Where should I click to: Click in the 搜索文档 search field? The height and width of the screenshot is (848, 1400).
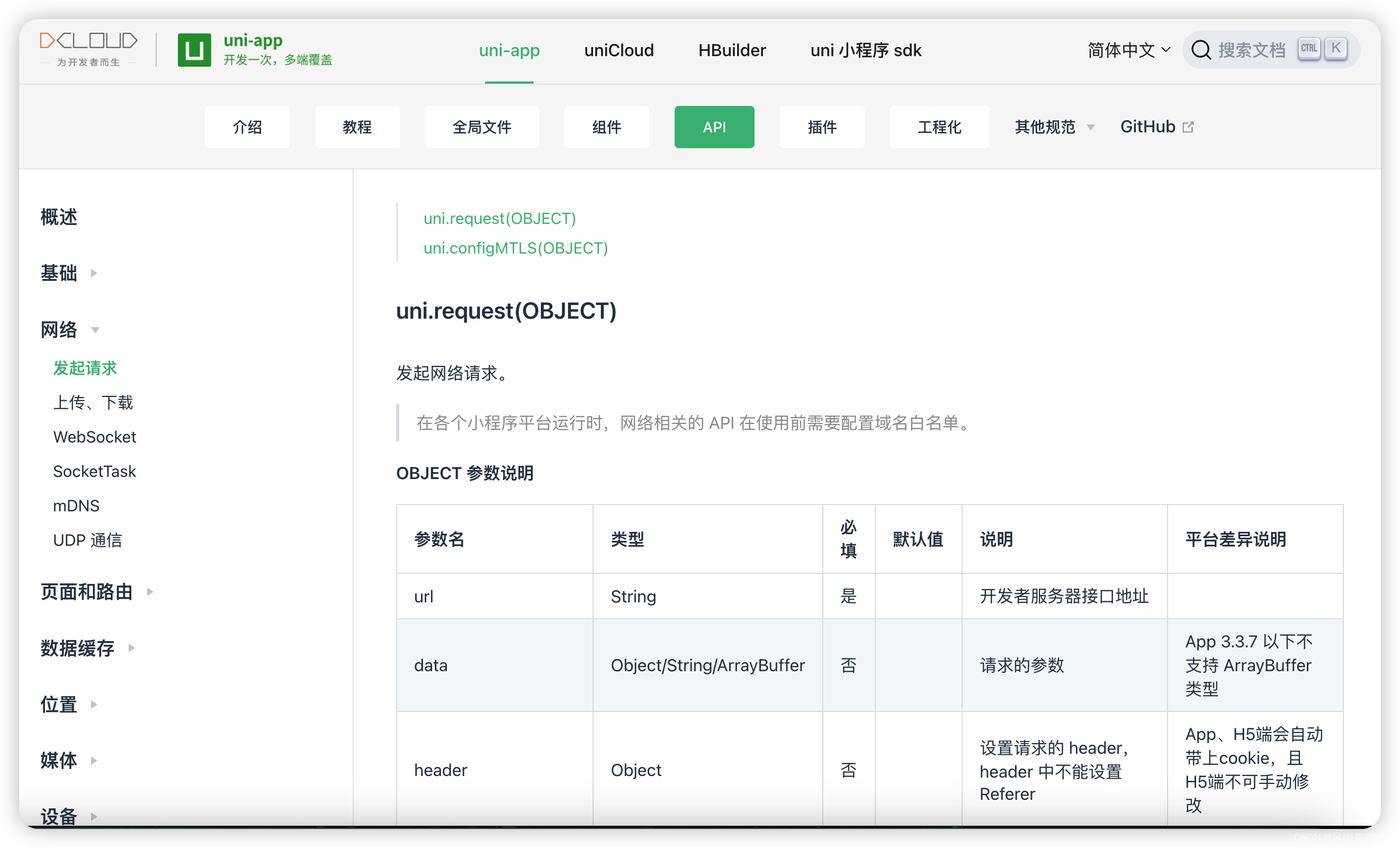pyautogui.click(x=1271, y=50)
